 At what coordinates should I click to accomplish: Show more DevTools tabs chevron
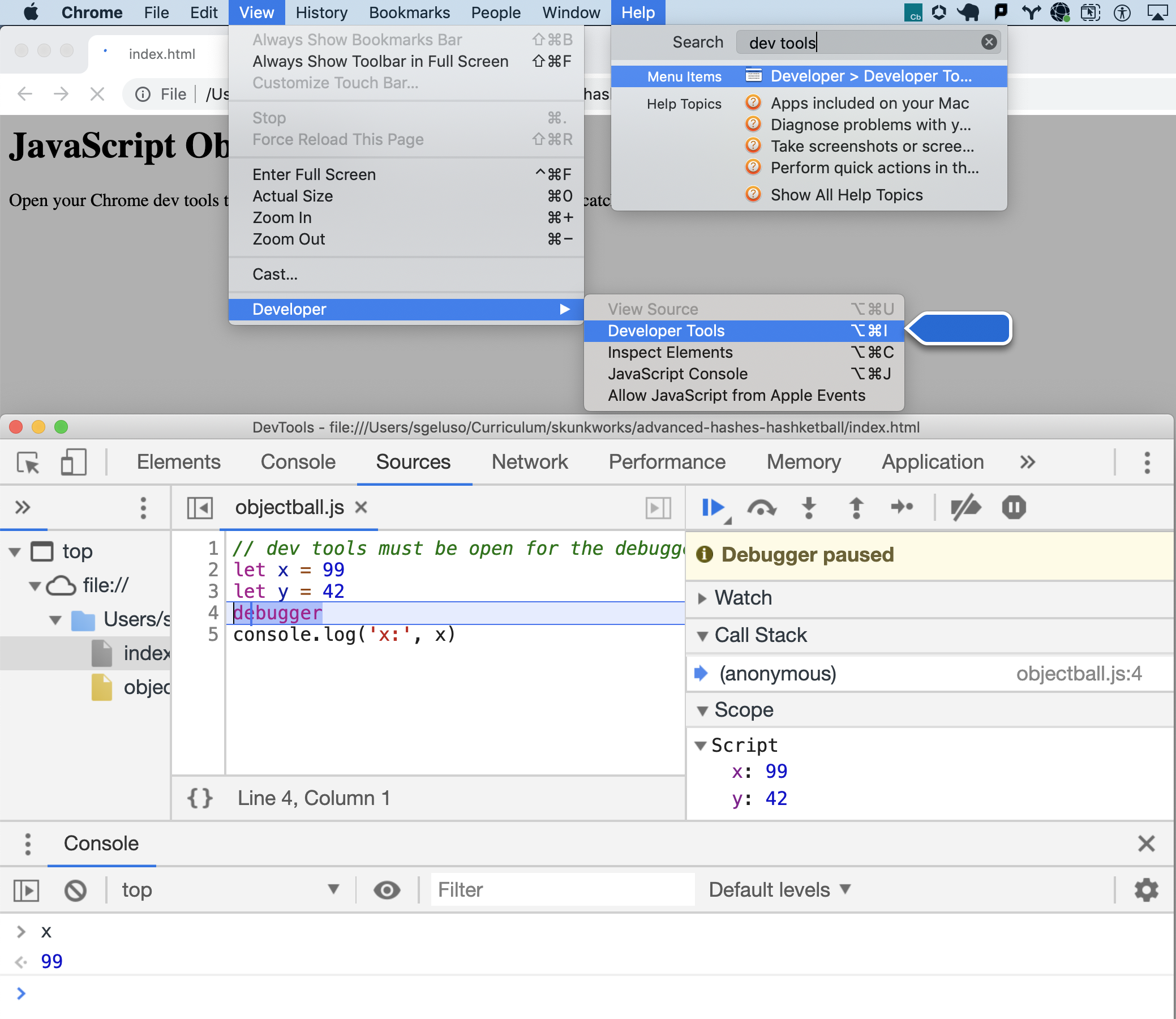point(1027,463)
